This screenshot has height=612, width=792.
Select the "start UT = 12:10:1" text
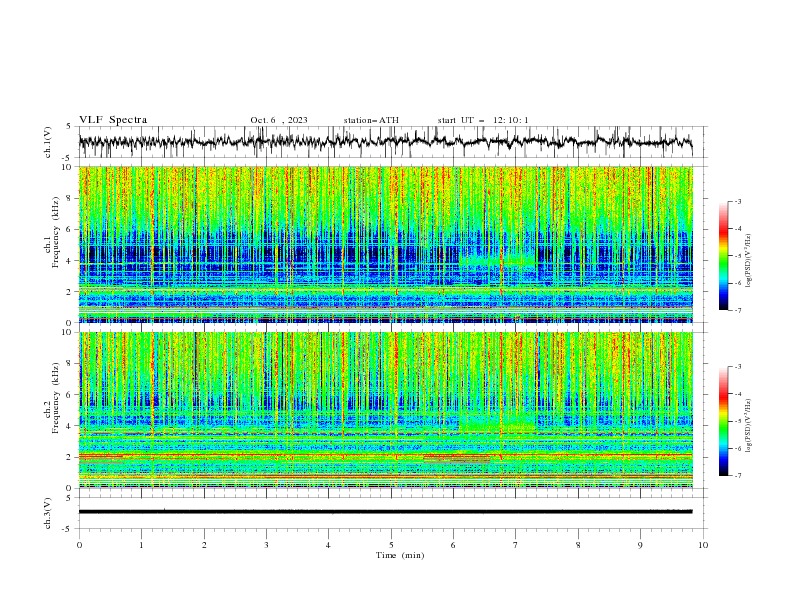483,120
